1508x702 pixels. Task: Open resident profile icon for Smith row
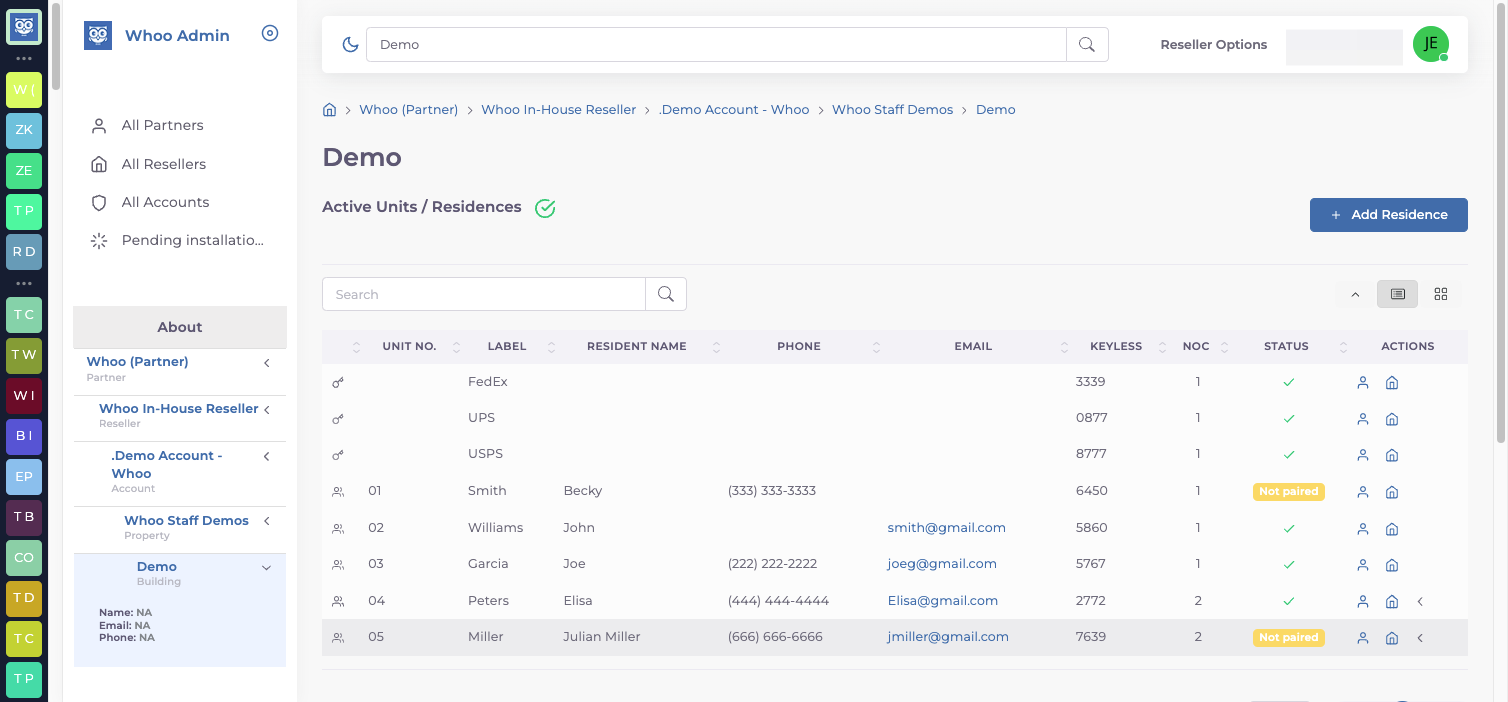click(1362, 492)
